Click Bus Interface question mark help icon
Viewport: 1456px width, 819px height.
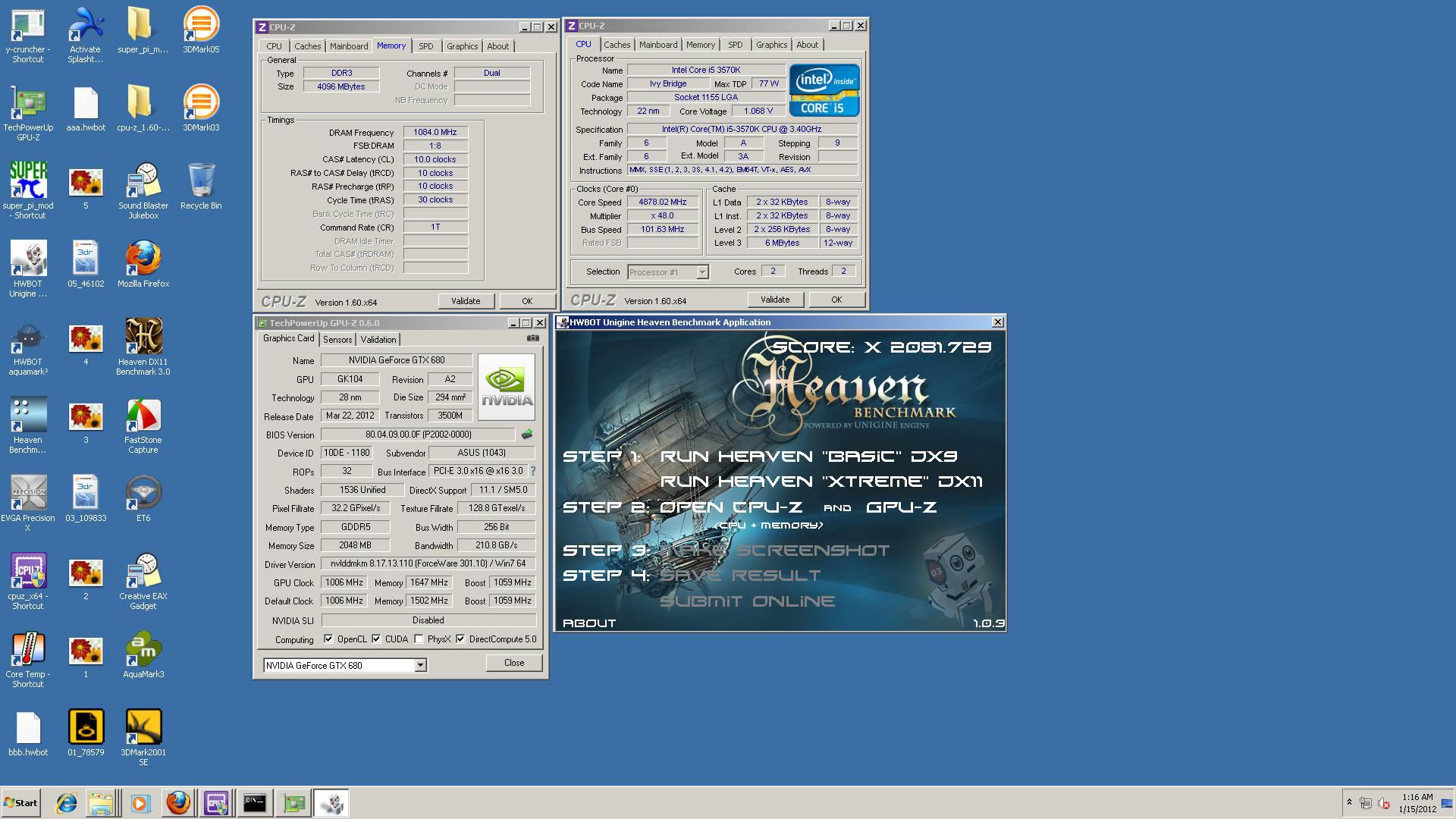click(x=532, y=471)
